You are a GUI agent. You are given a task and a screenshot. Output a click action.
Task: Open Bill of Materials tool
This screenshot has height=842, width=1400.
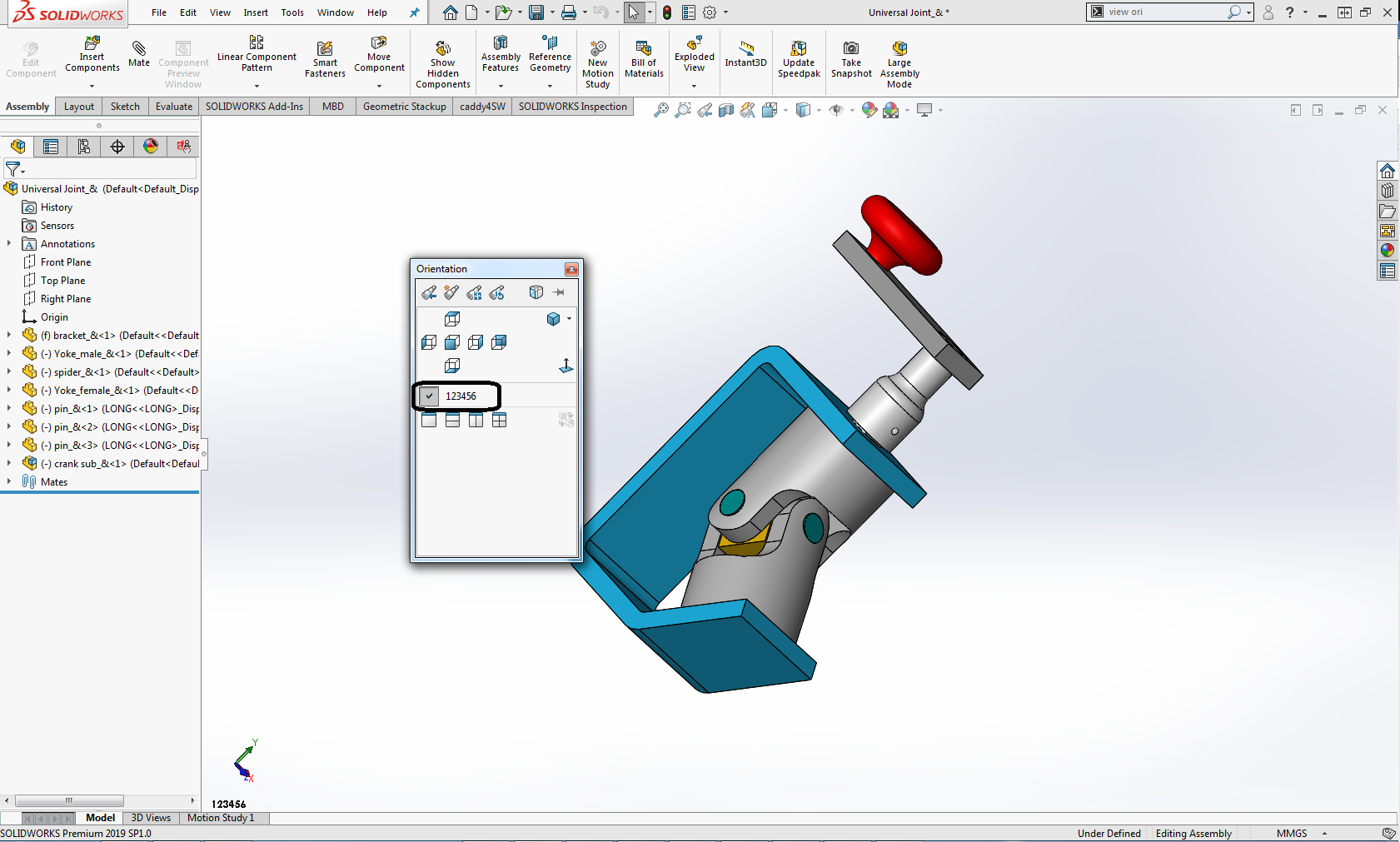[x=644, y=58]
